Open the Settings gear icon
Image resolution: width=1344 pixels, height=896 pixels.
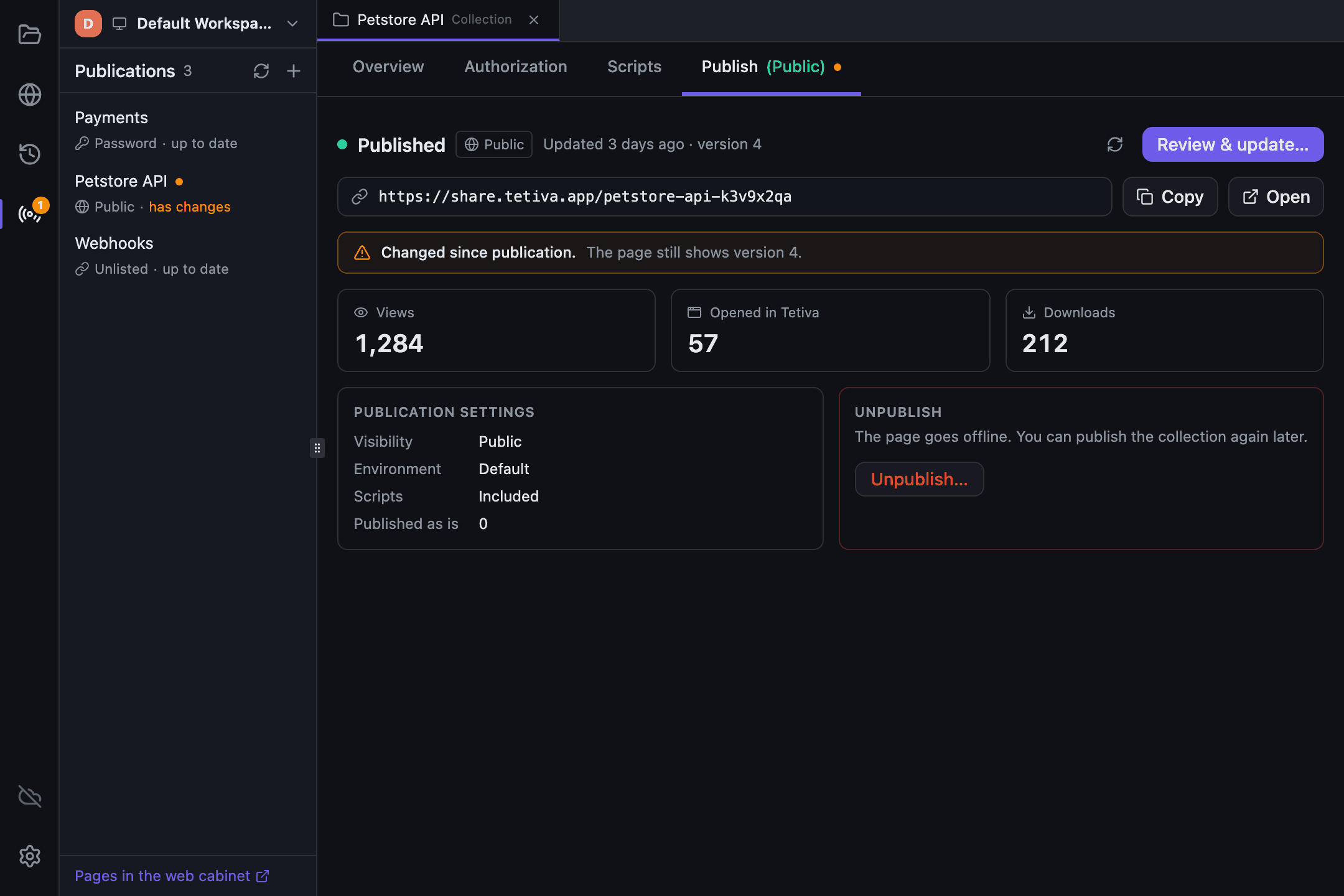pyautogui.click(x=29, y=856)
